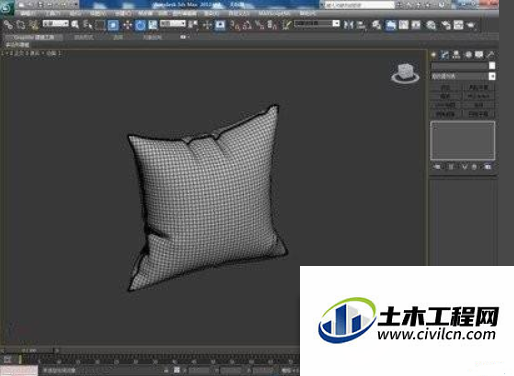The image size is (514, 376).
Task: Toggle the Angle Snap icon in toolbar
Action: (x=247, y=25)
